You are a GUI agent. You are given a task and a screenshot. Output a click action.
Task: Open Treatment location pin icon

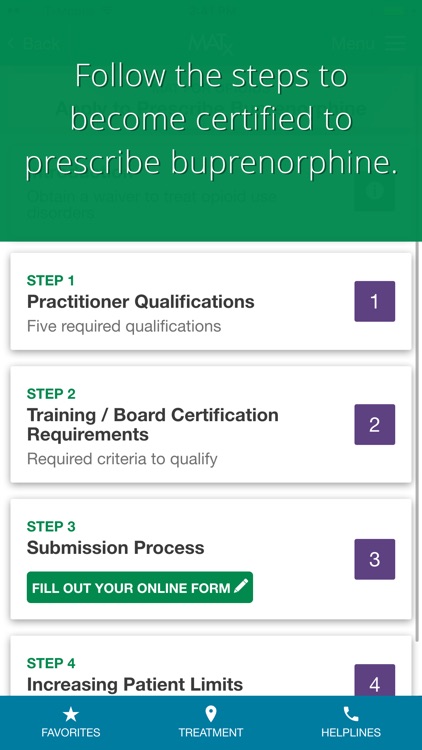pyautogui.click(x=211, y=715)
